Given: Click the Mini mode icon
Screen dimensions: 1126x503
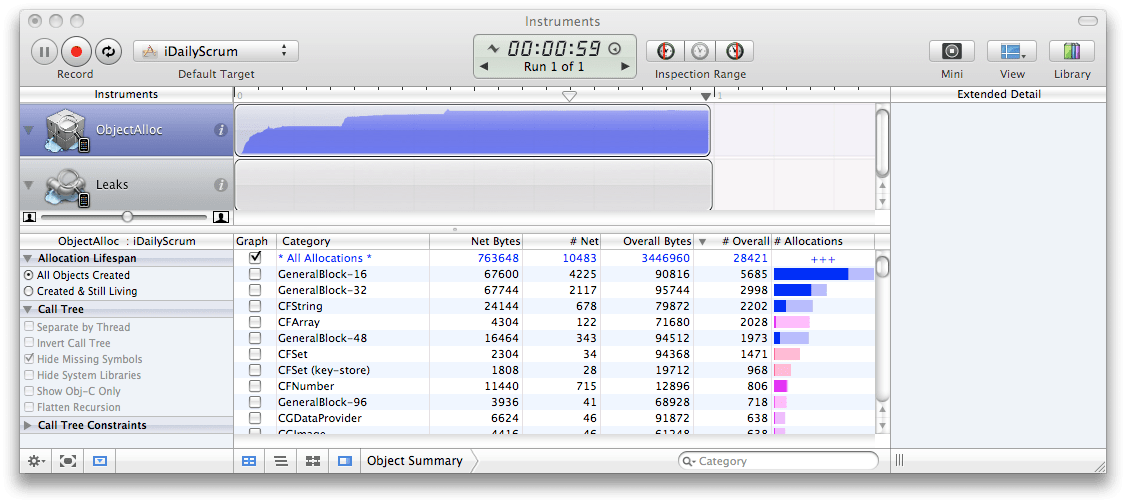Looking at the screenshot, I should [x=952, y=51].
